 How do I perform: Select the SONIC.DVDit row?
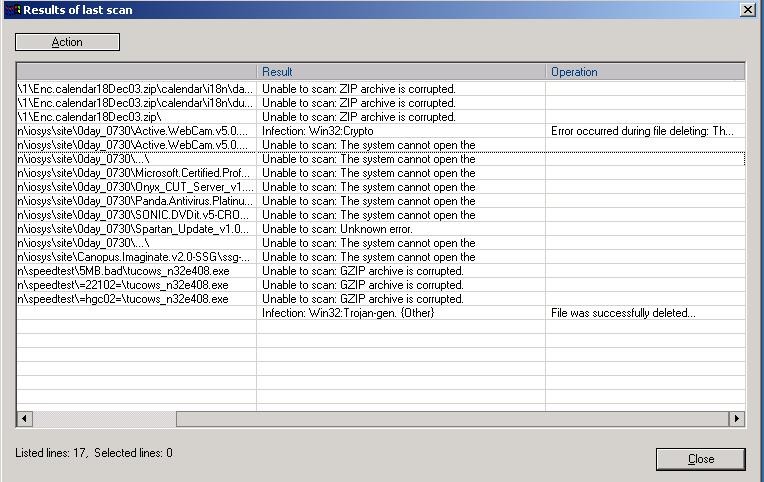click(x=136, y=215)
